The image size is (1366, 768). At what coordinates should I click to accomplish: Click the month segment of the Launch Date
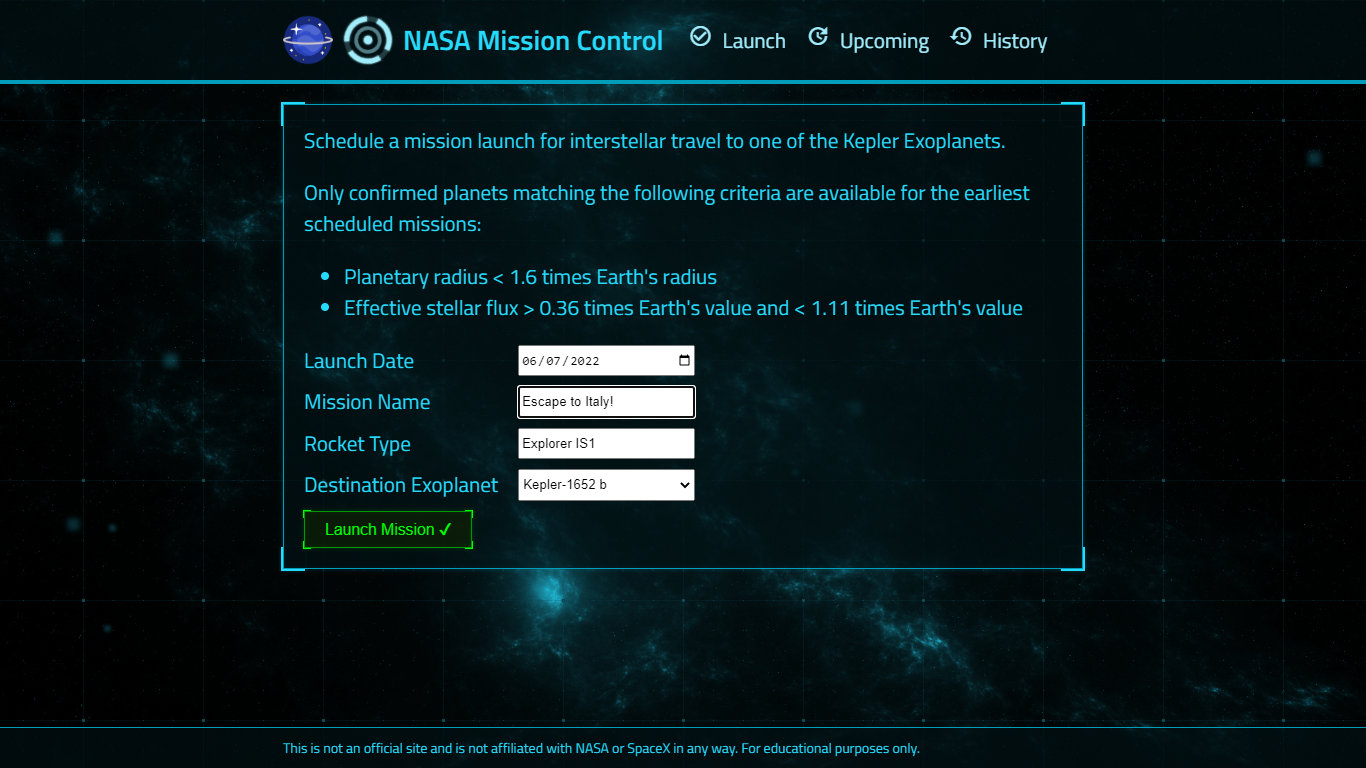[x=528, y=361]
